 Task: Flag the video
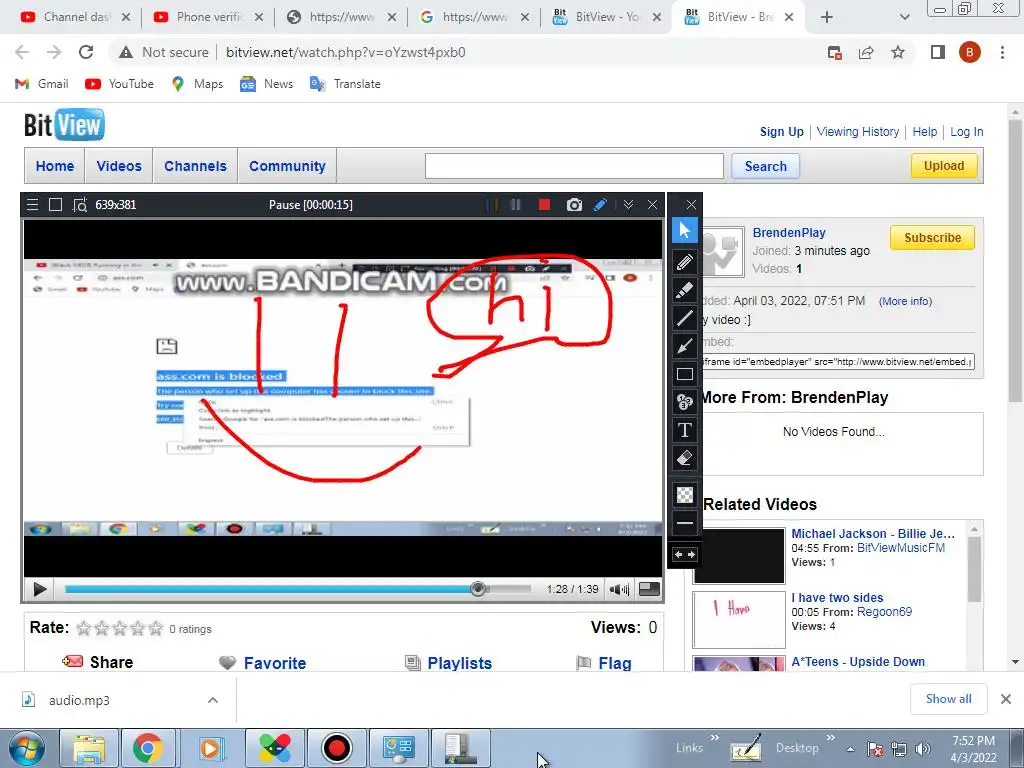pos(604,663)
